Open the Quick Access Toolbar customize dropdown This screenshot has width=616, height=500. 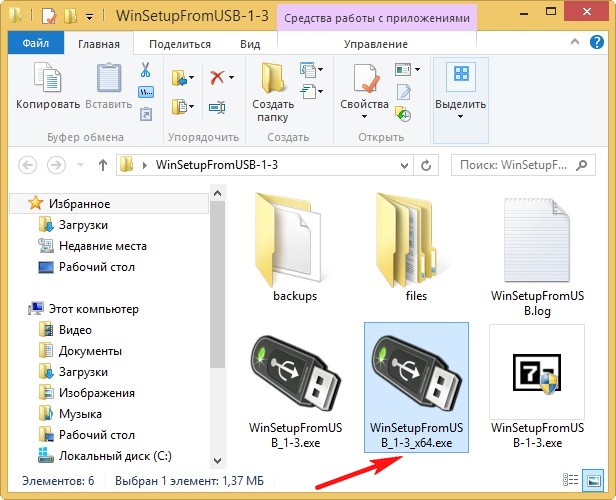(x=89, y=17)
